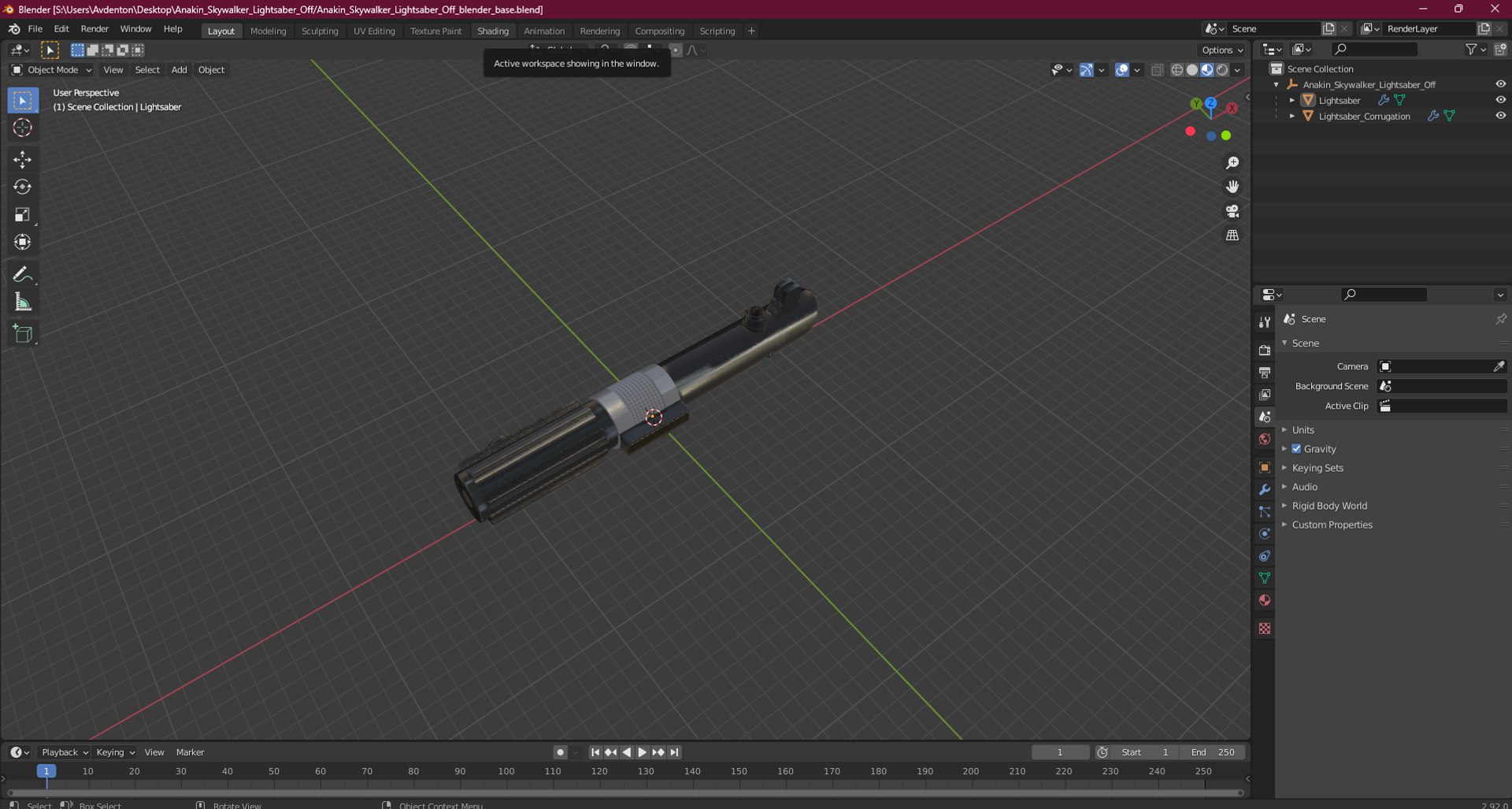Select the Measure tool
Image resolution: width=1512 pixels, height=809 pixels.
[22, 302]
